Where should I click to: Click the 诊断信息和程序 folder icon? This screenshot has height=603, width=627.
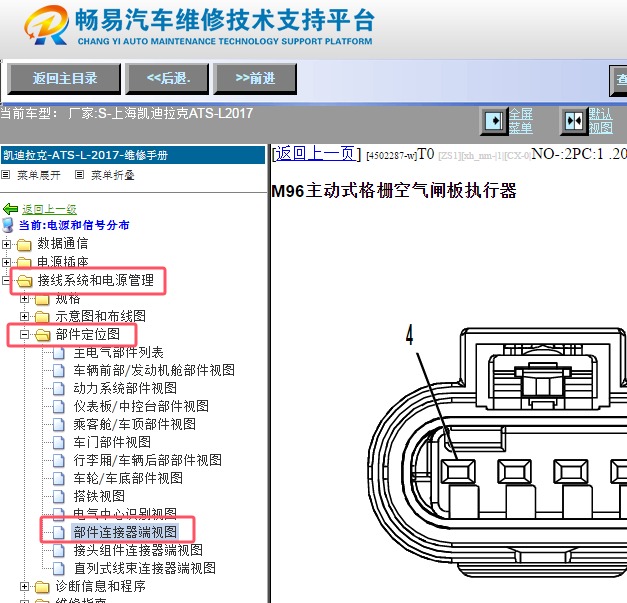click(42, 587)
